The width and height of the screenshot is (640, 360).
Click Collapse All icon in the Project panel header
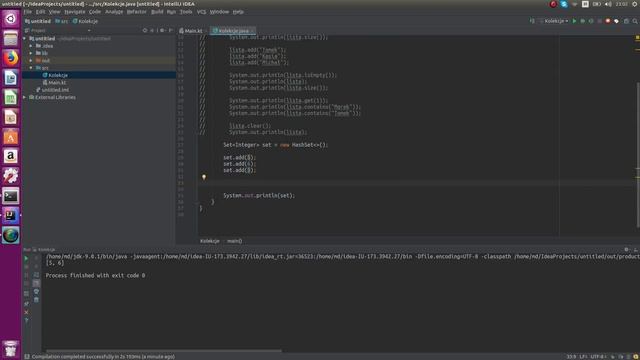click(152, 30)
